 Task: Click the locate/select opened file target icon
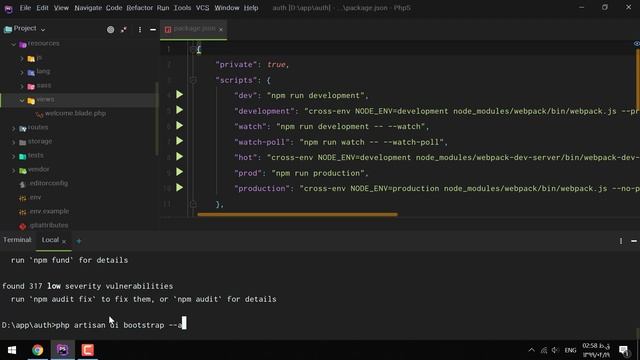[x=111, y=29]
